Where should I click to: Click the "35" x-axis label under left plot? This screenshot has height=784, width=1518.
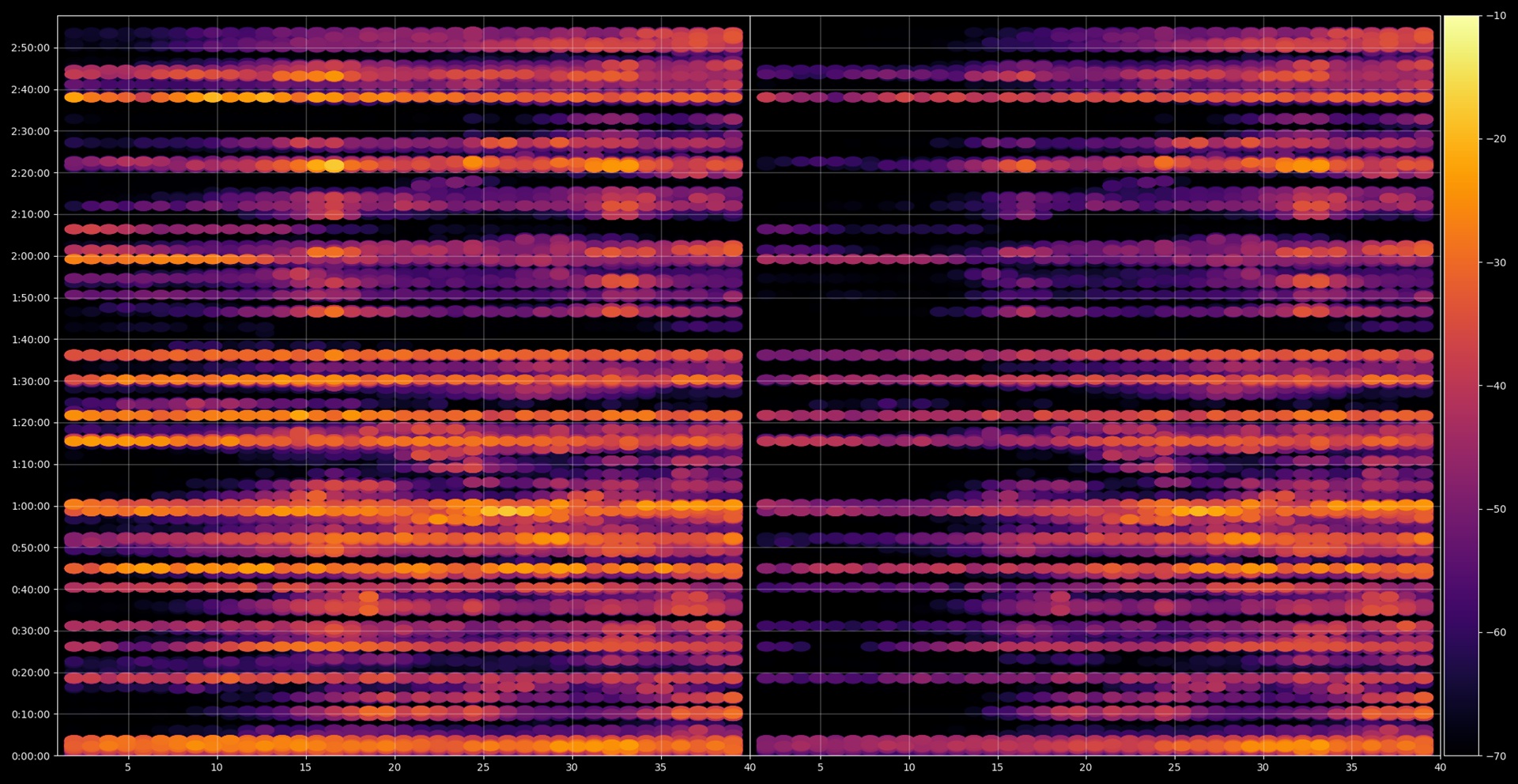661,767
